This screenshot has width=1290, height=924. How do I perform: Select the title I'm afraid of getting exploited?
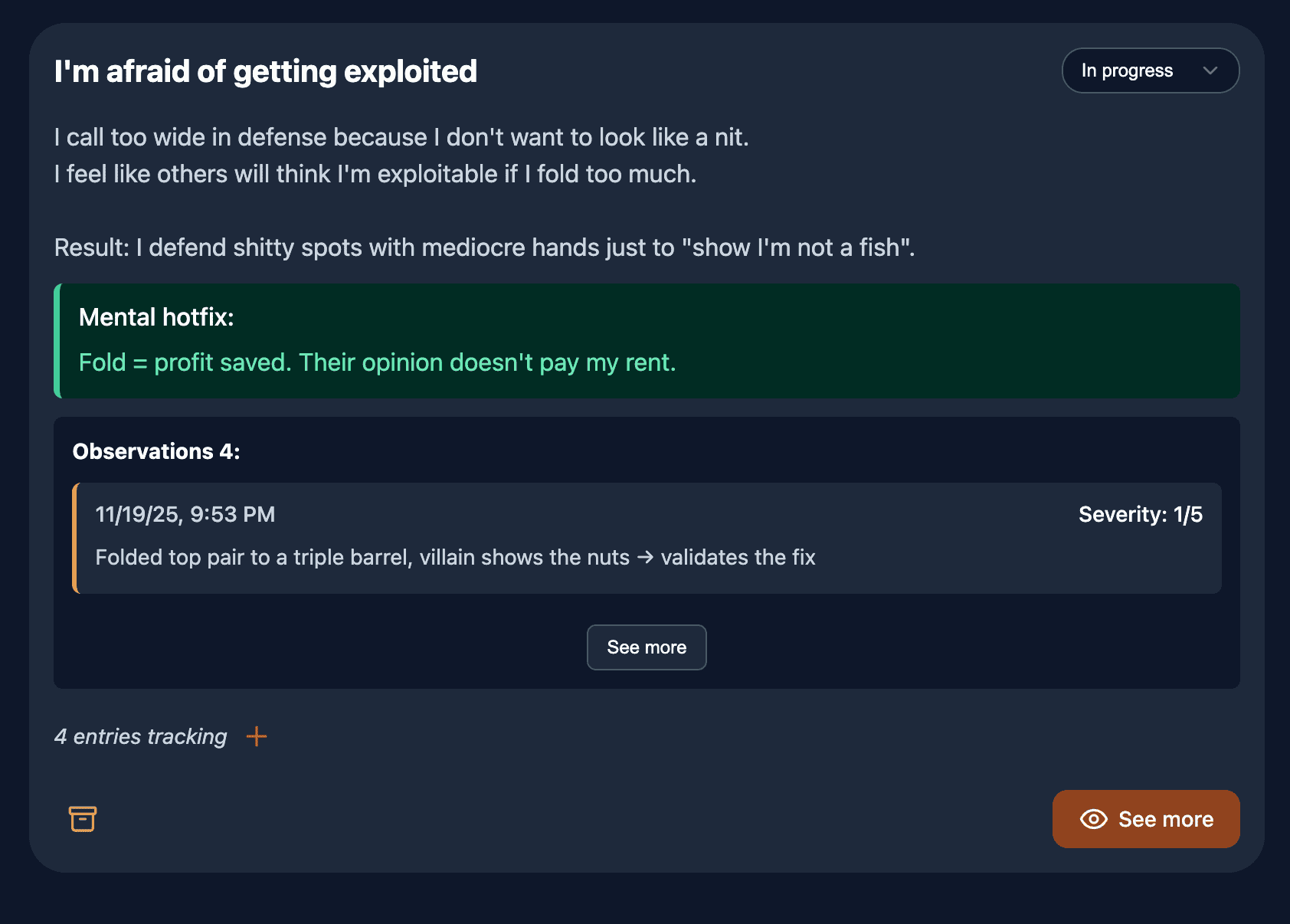pyautogui.click(x=265, y=70)
